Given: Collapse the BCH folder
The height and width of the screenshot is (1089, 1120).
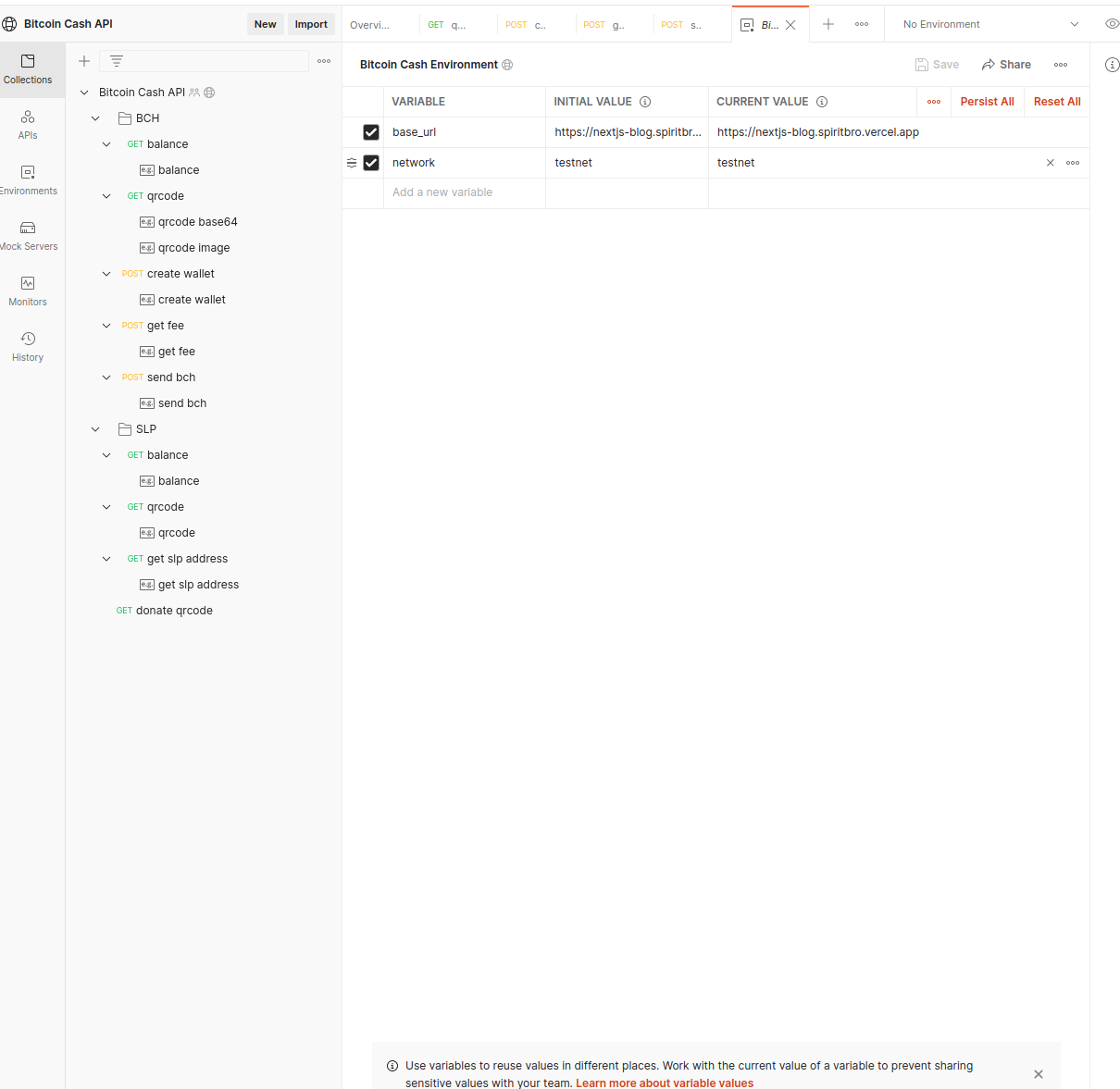Looking at the screenshot, I should click(x=95, y=118).
